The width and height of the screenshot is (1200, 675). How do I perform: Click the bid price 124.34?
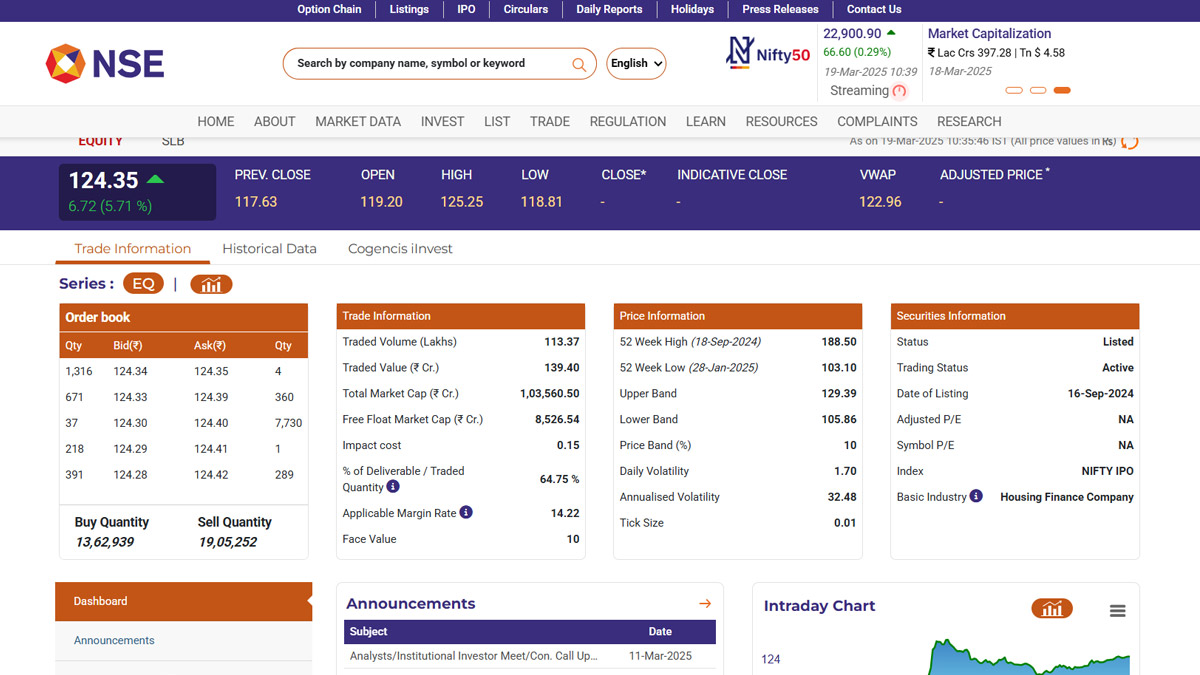point(130,371)
